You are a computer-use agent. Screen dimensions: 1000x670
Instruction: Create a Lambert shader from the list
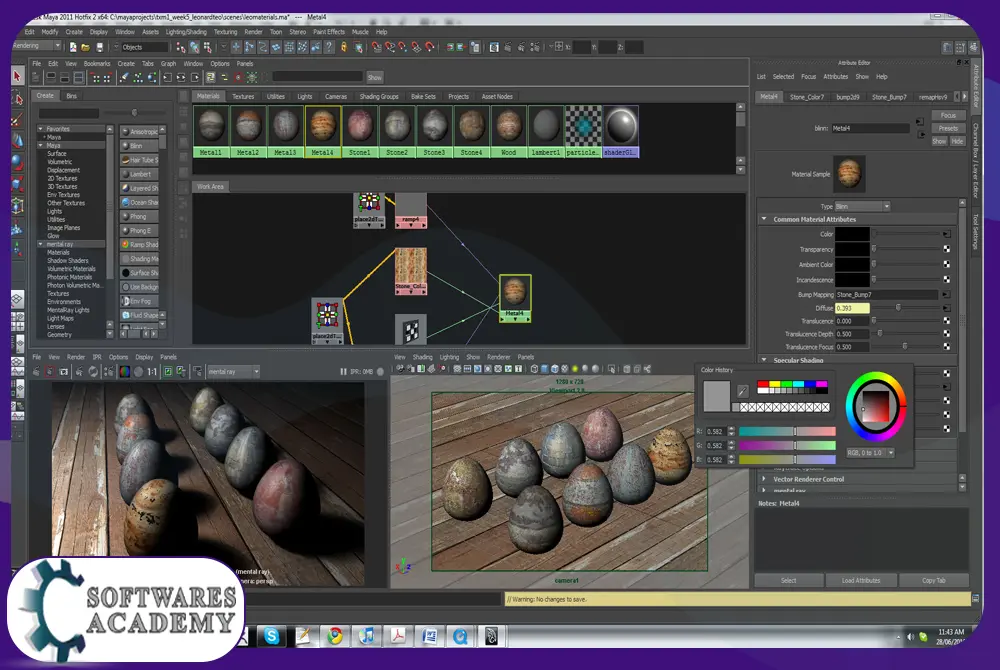point(140,174)
